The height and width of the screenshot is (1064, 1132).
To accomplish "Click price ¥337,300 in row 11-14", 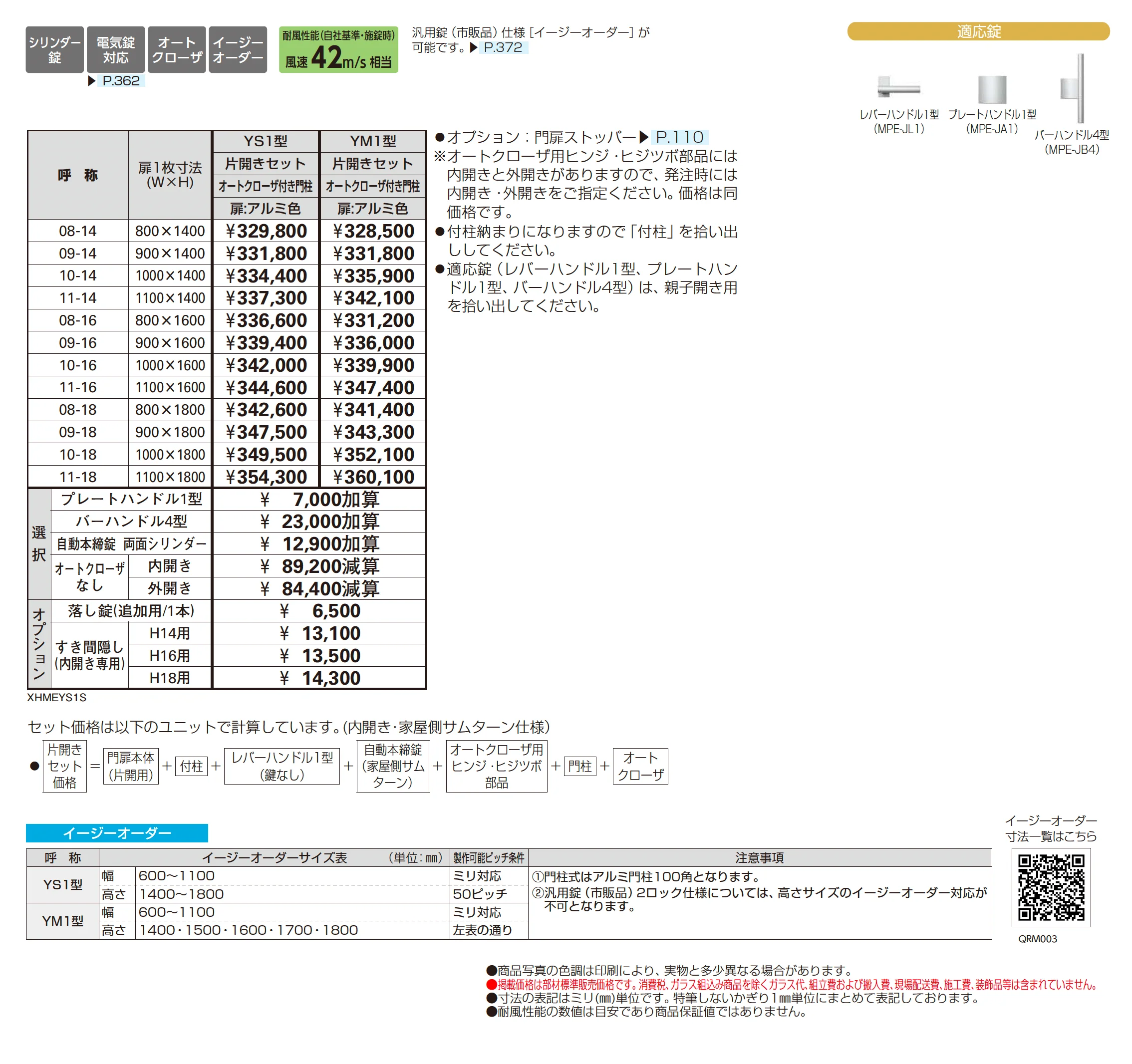I will coord(266,298).
